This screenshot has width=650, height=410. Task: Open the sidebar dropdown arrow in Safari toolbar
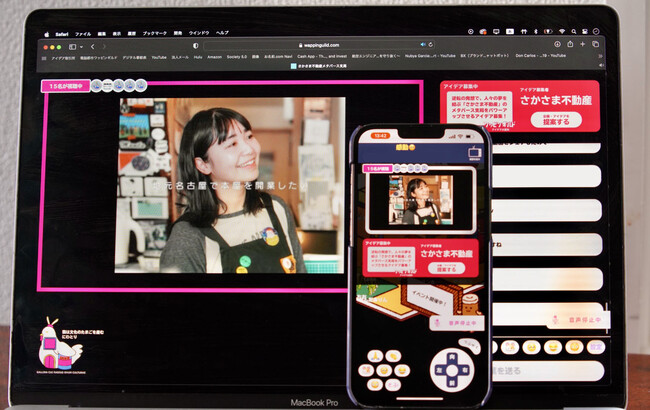pos(81,47)
